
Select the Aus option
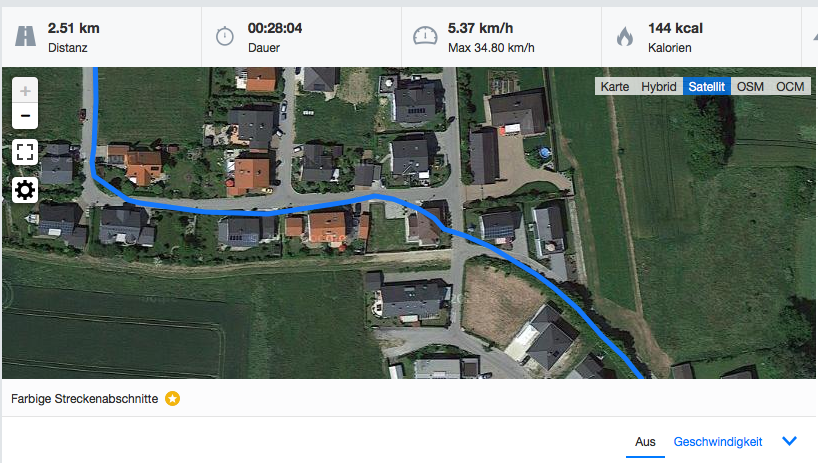click(x=645, y=442)
